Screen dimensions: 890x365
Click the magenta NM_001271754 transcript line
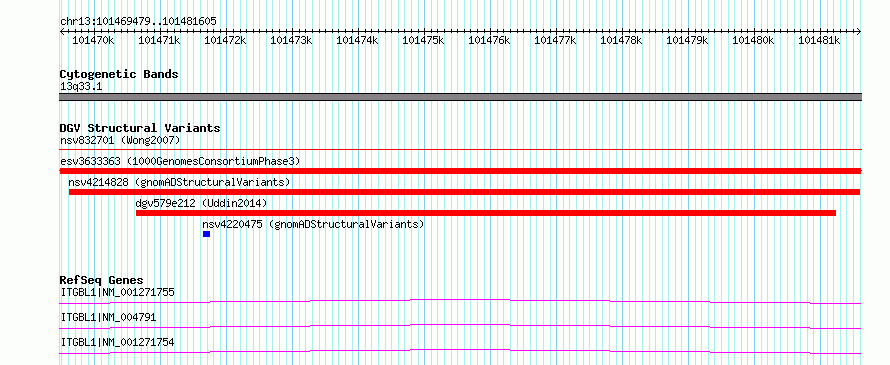point(460,351)
